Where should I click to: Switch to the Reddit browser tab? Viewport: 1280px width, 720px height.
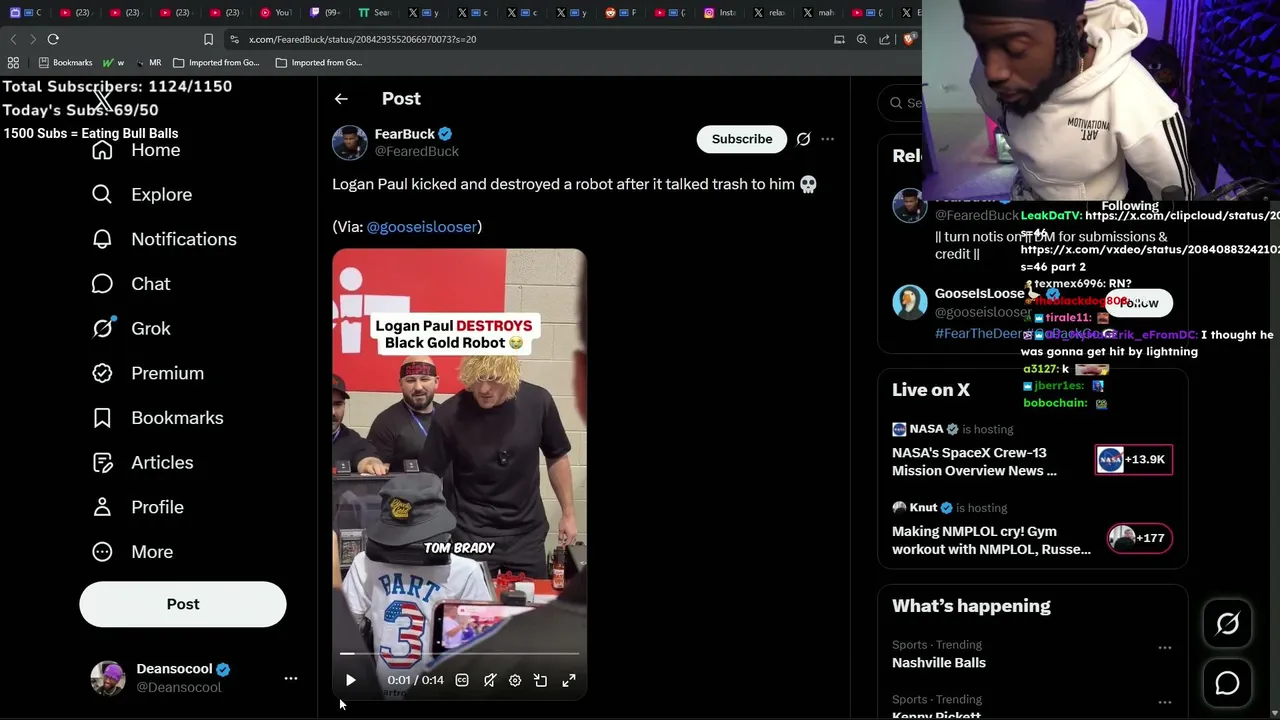(620, 13)
